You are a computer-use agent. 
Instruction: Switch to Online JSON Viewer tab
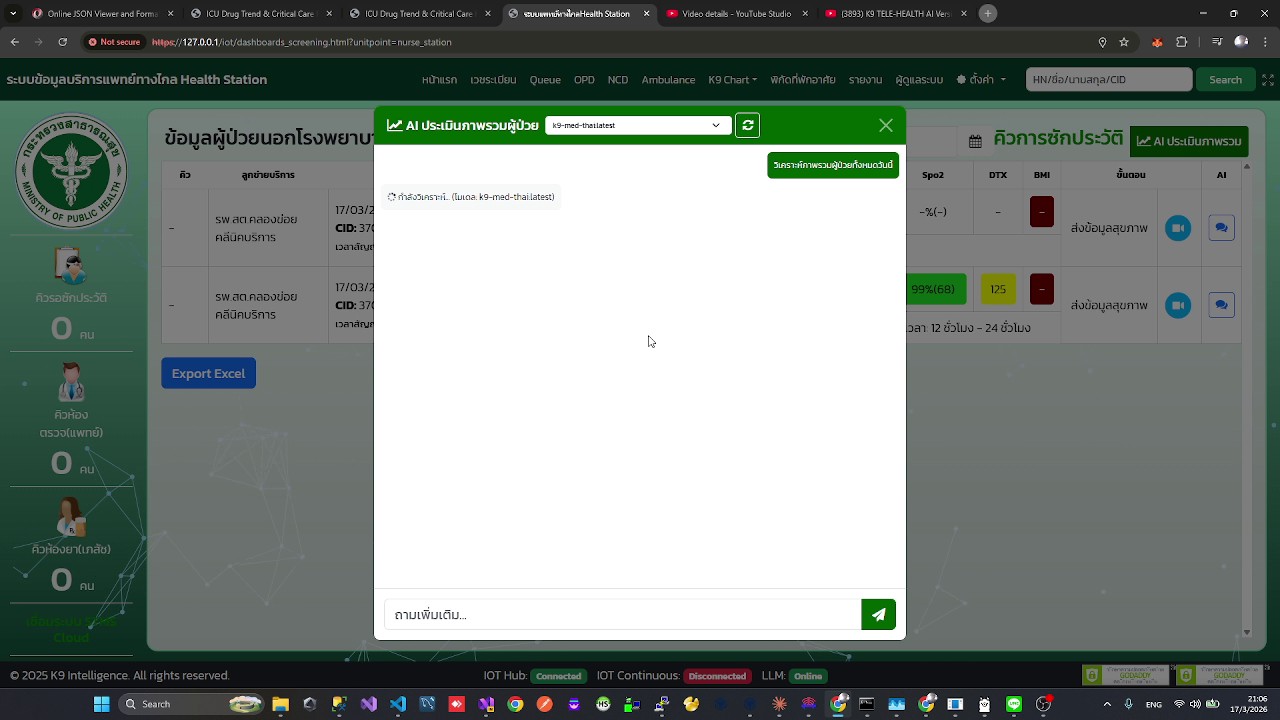[x=103, y=14]
